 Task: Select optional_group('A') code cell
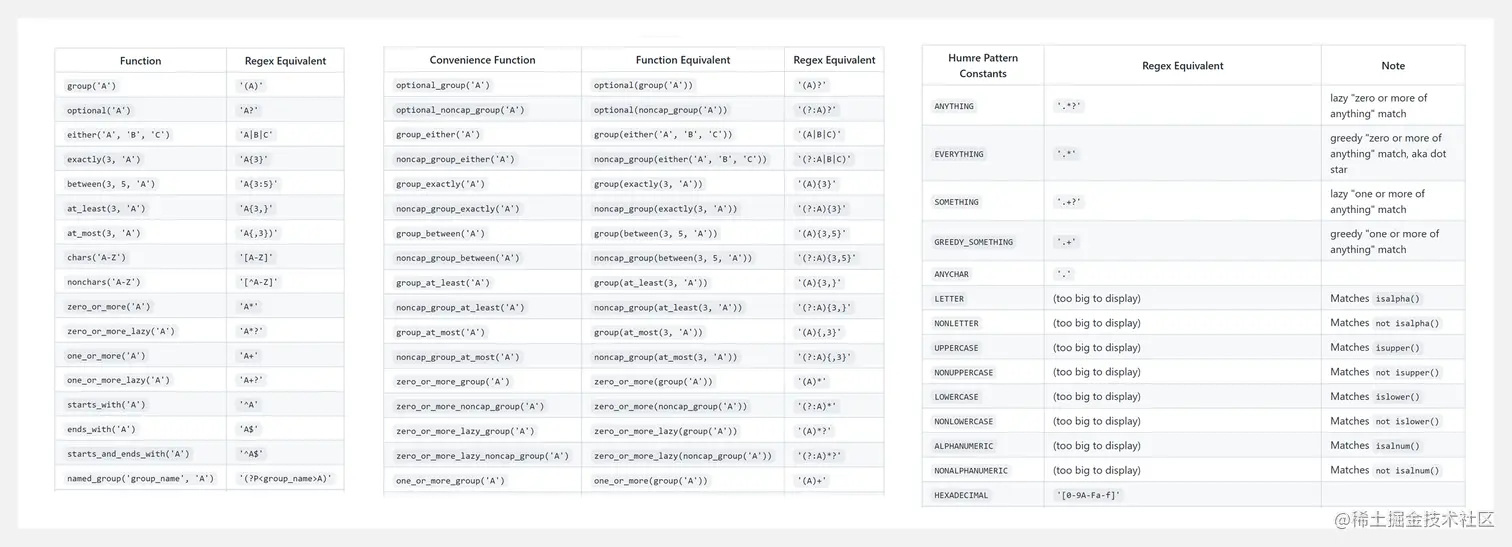(x=443, y=86)
